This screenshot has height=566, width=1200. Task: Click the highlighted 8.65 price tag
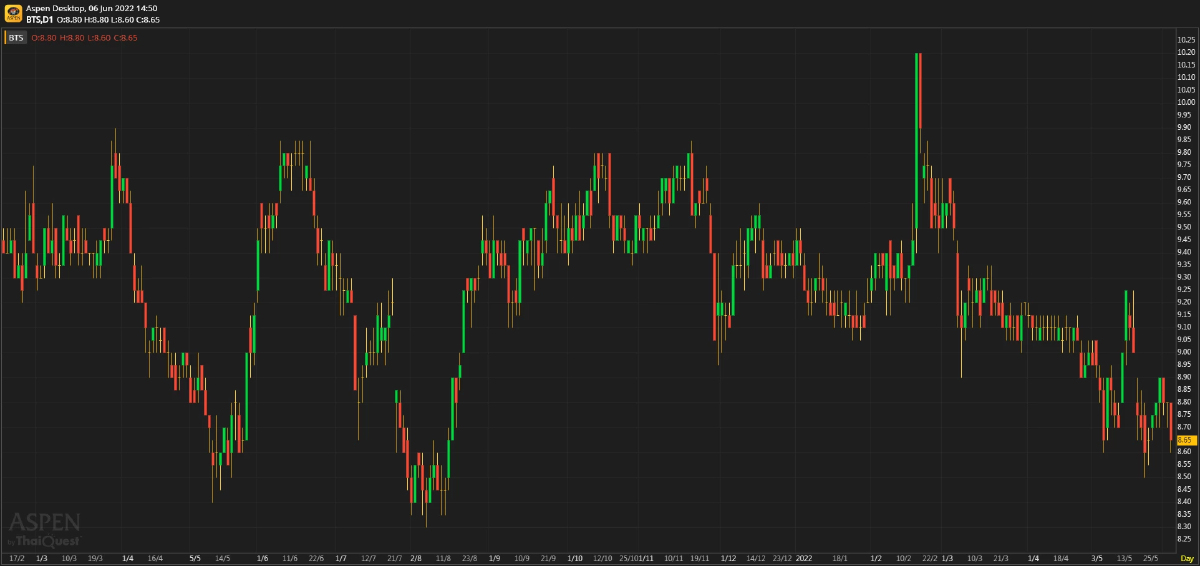pos(1185,440)
